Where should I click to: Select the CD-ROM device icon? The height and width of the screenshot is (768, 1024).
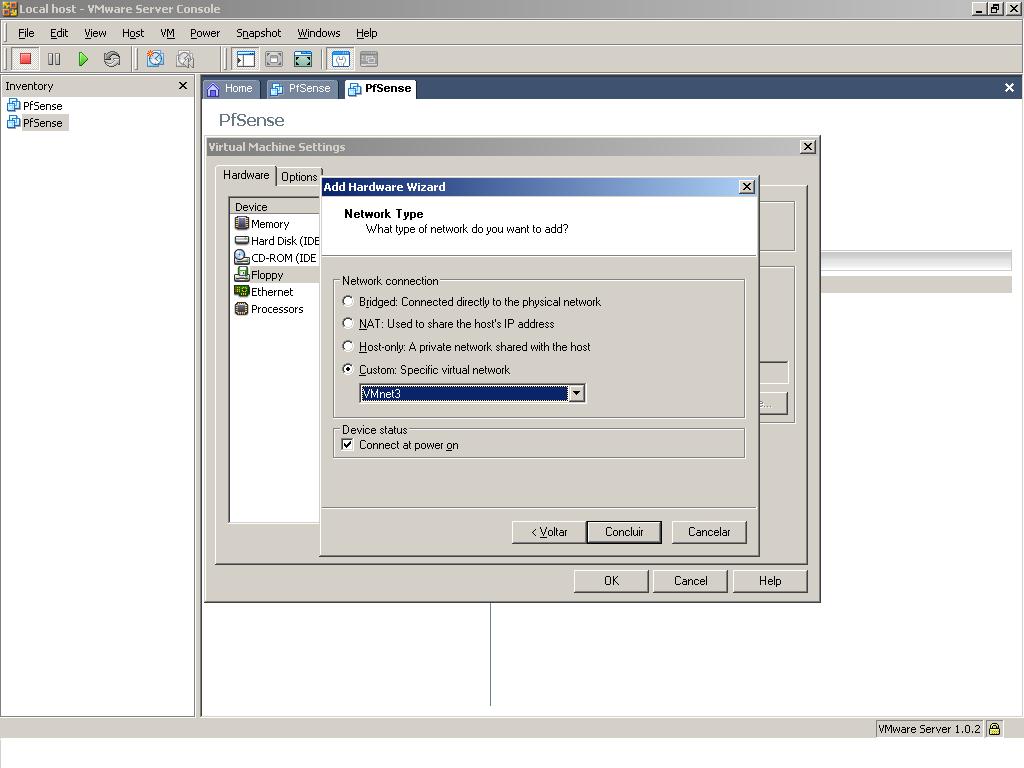(x=242, y=257)
